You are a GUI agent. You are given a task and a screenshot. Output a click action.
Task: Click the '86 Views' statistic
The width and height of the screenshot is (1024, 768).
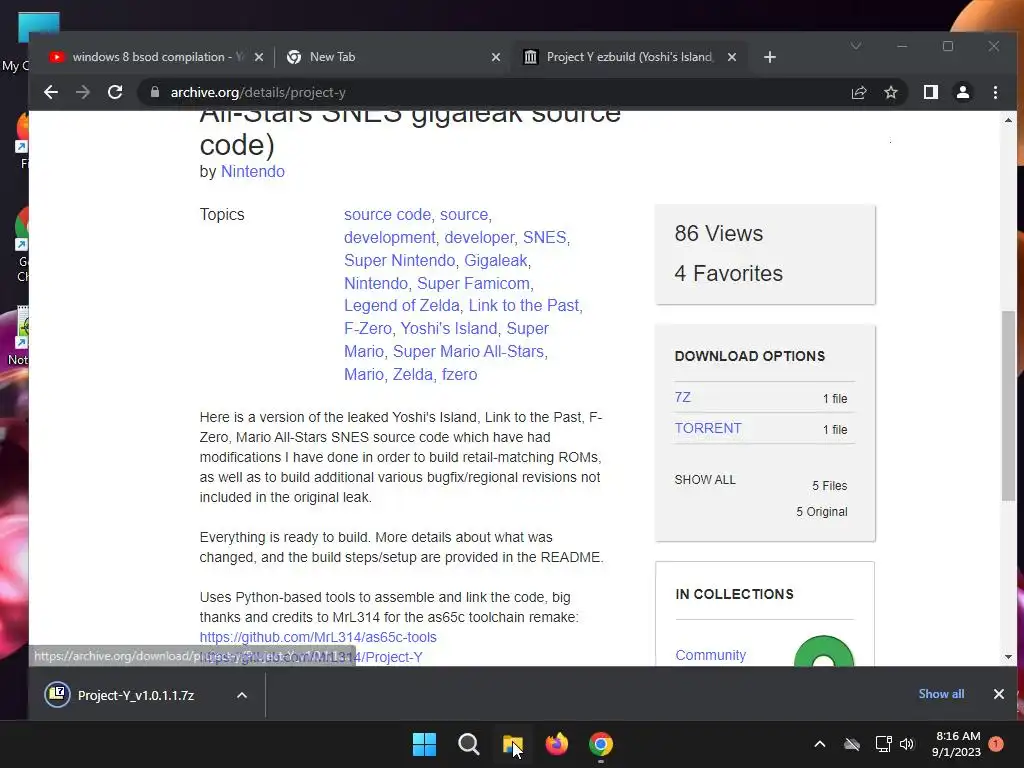coord(718,234)
